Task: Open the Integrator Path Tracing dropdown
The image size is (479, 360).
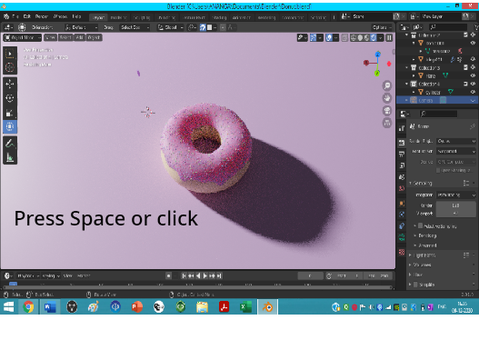Action: click(x=456, y=195)
